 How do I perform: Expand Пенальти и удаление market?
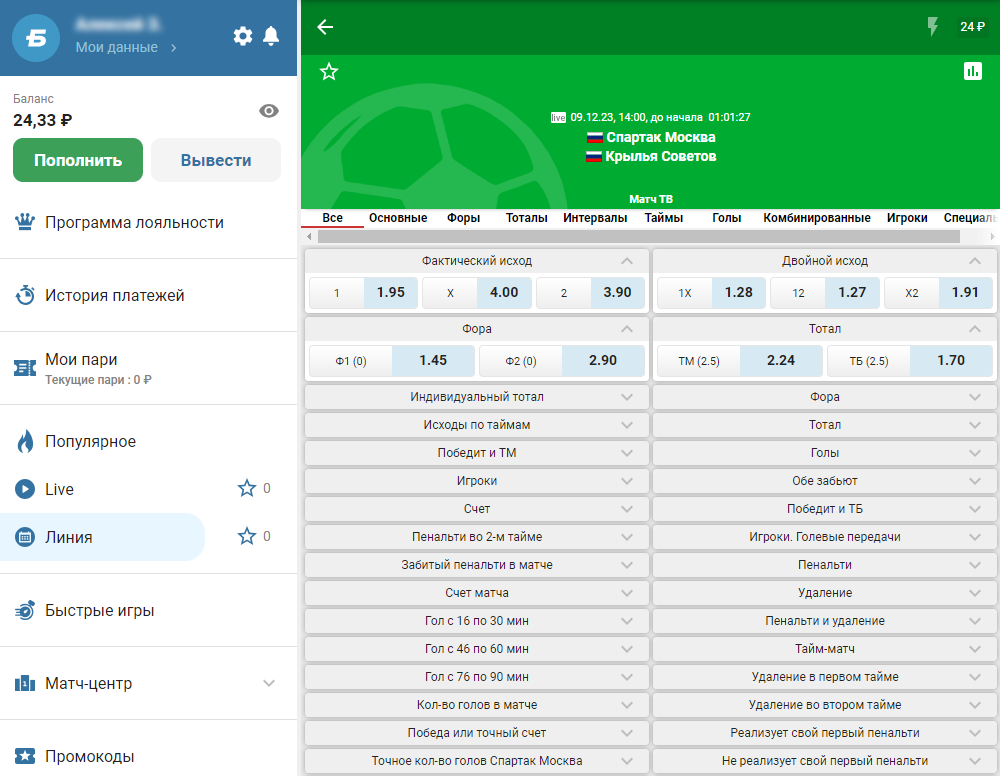[825, 621]
